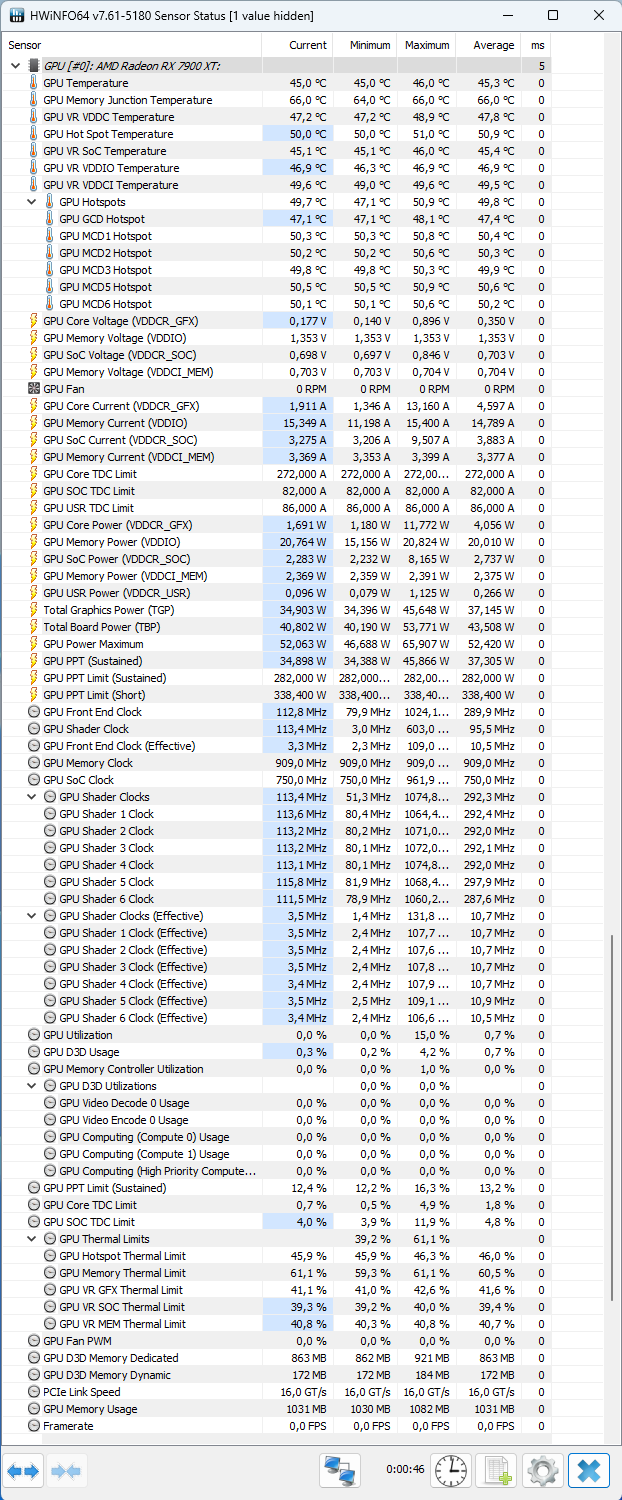This screenshot has width=622, height=1500.
Task: Click the Maximum column header
Action: tap(426, 45)
